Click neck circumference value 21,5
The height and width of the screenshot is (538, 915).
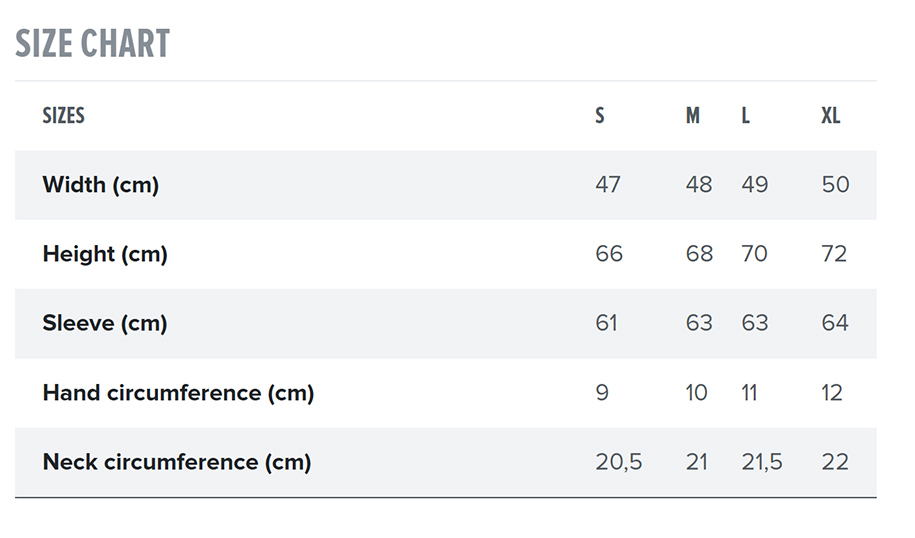pyautogui.click(x=762, y=462)
